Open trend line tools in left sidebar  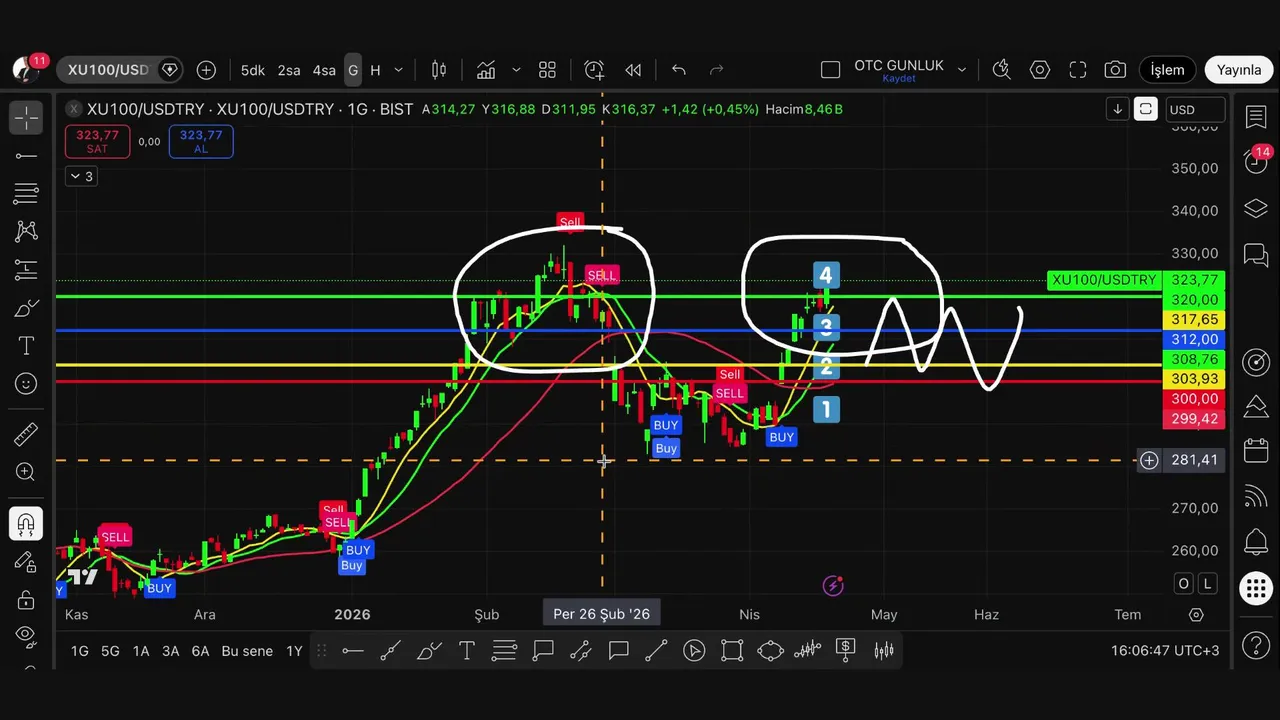click(x=26, y=156)
